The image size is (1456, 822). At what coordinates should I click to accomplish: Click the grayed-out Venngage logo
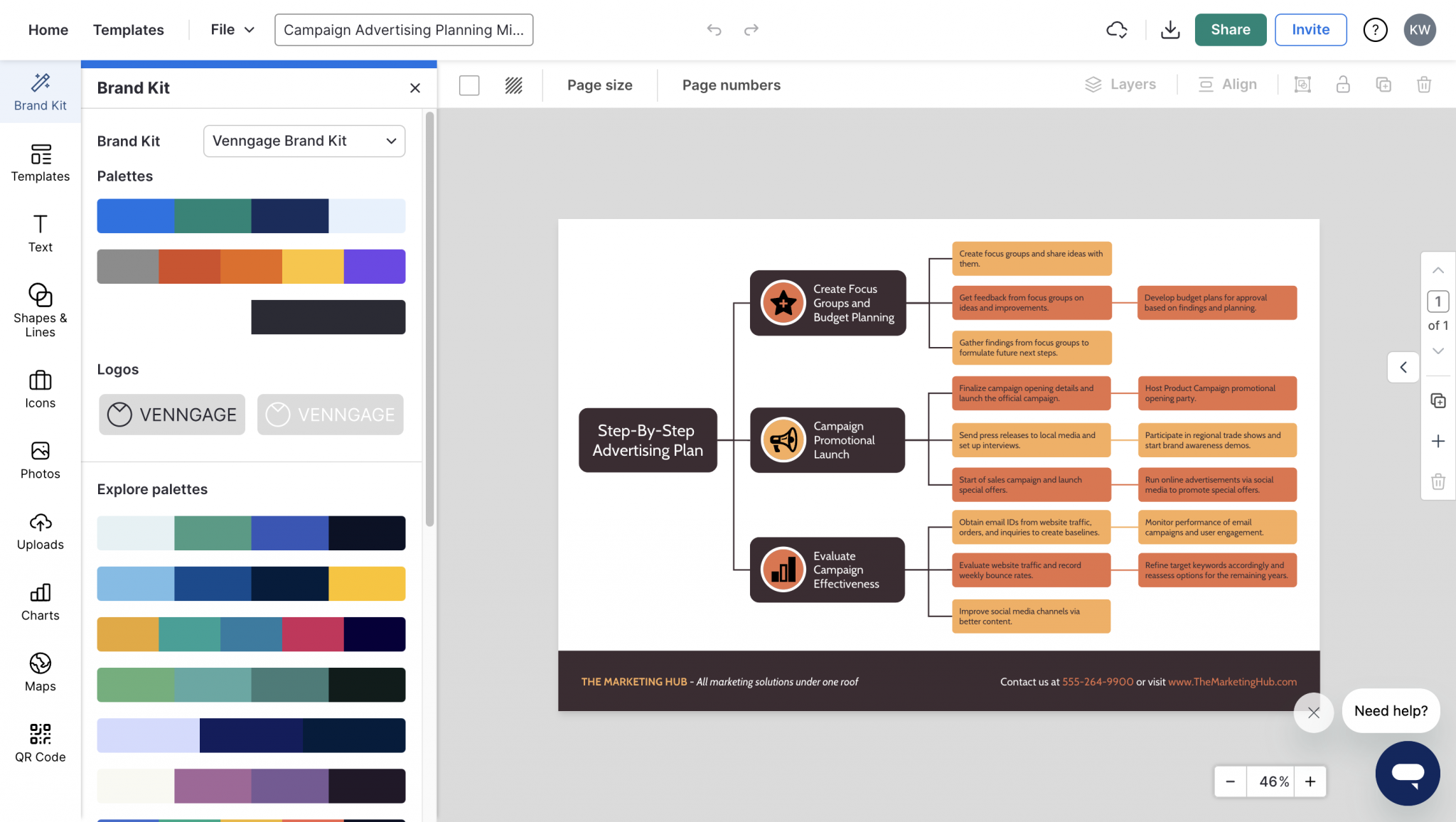(x=329, y=415)
